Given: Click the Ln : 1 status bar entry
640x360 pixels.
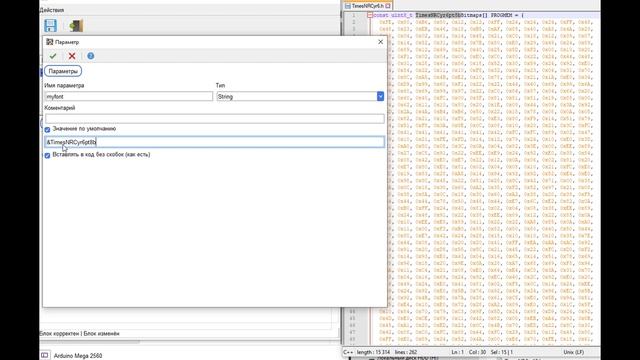Looking at the screenshot, I should tap(458, 352).
